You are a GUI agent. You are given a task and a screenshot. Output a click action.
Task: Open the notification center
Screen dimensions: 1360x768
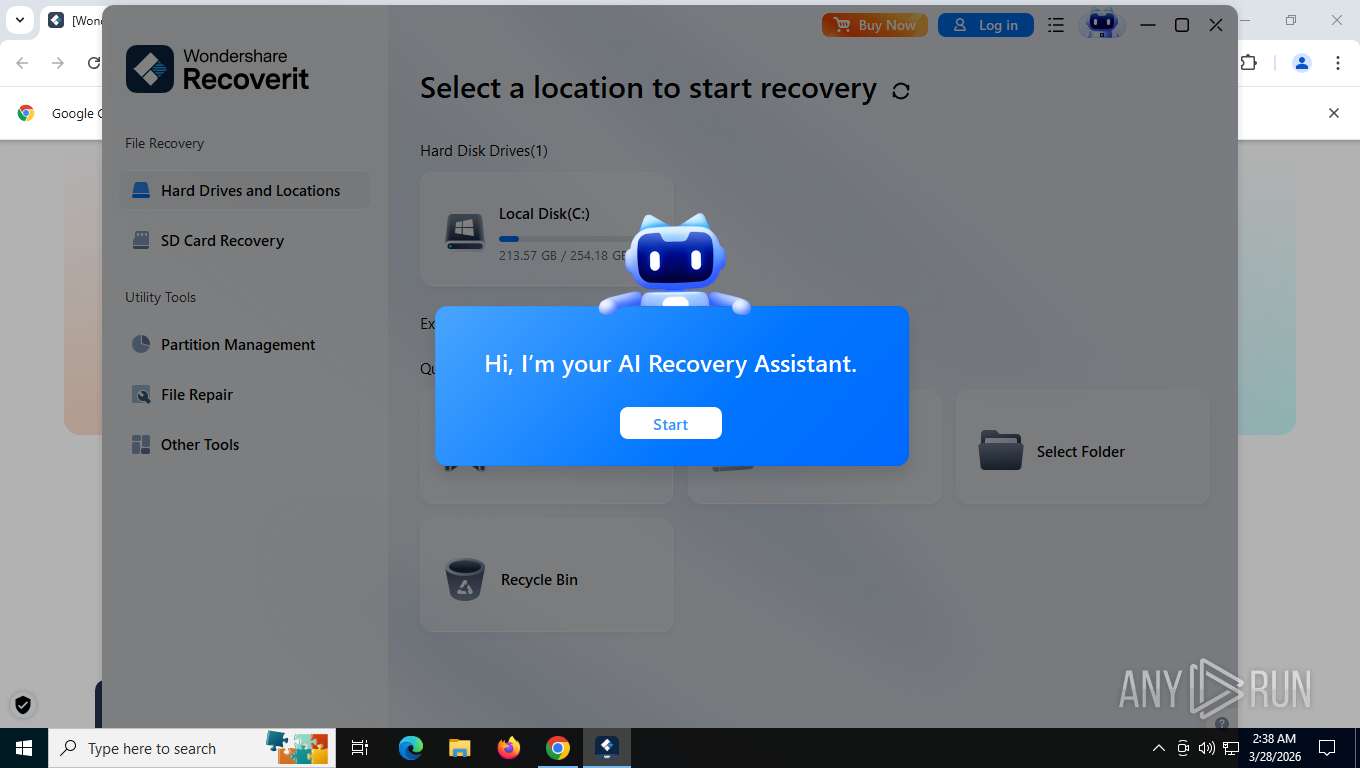point(1327,748)
